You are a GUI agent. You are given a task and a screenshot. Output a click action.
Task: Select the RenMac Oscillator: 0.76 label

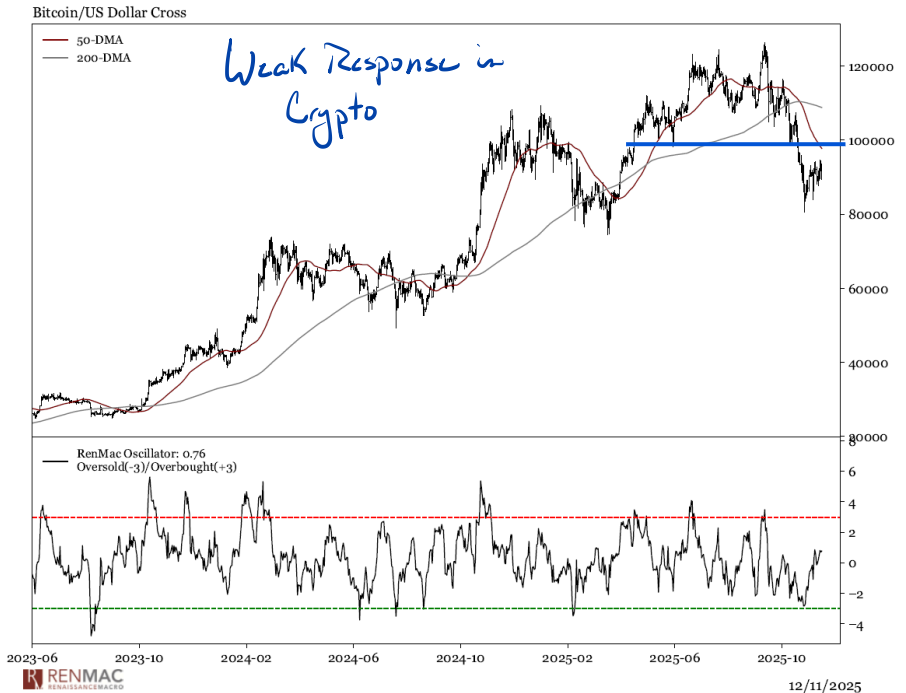[x=141, y=454]
